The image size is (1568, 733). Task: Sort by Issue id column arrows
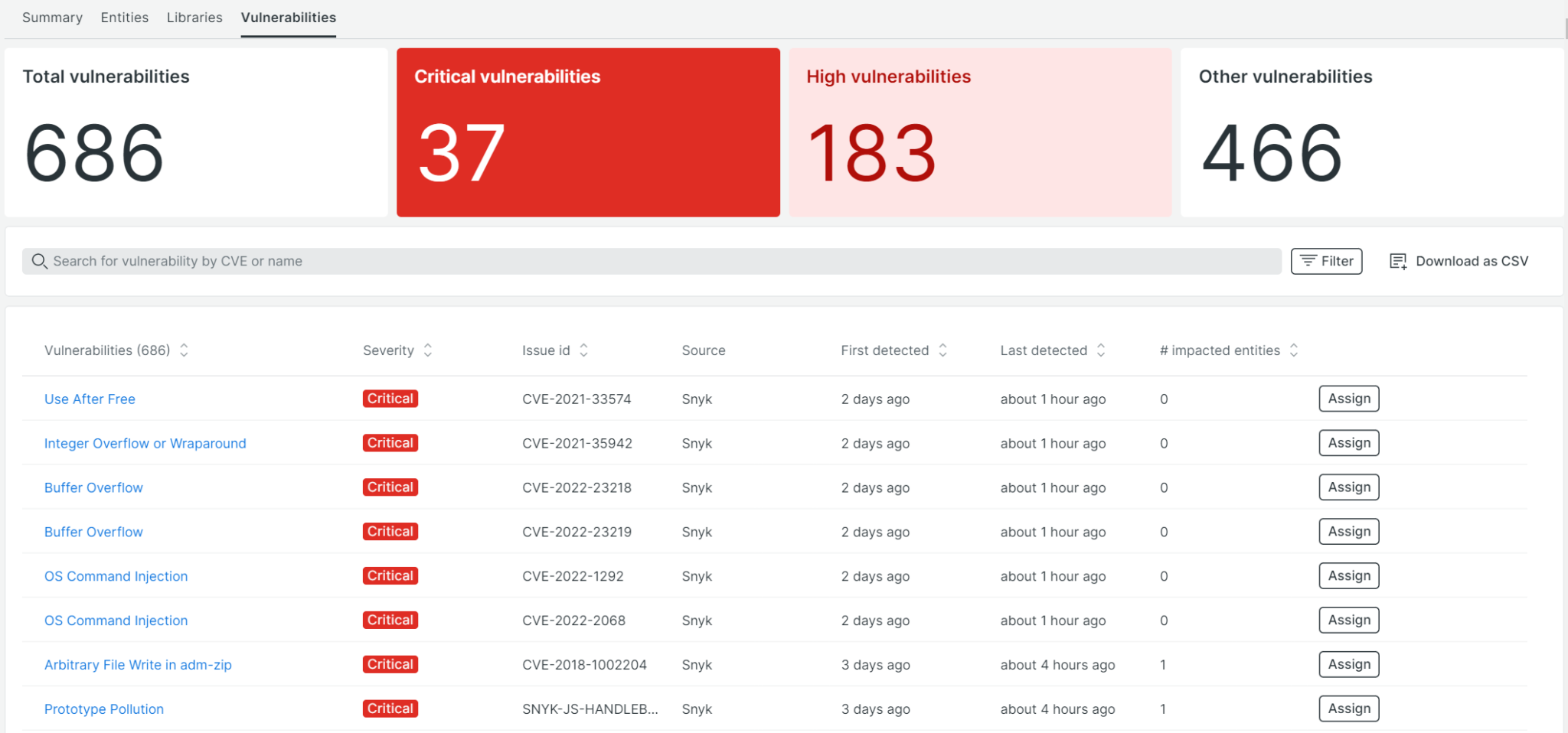(x=583, y=350)
